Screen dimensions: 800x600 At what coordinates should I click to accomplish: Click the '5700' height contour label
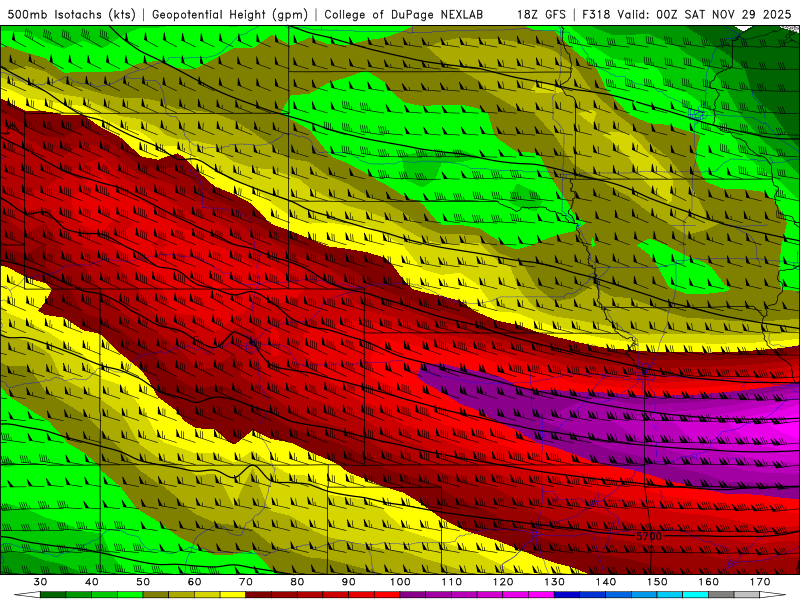649,536
